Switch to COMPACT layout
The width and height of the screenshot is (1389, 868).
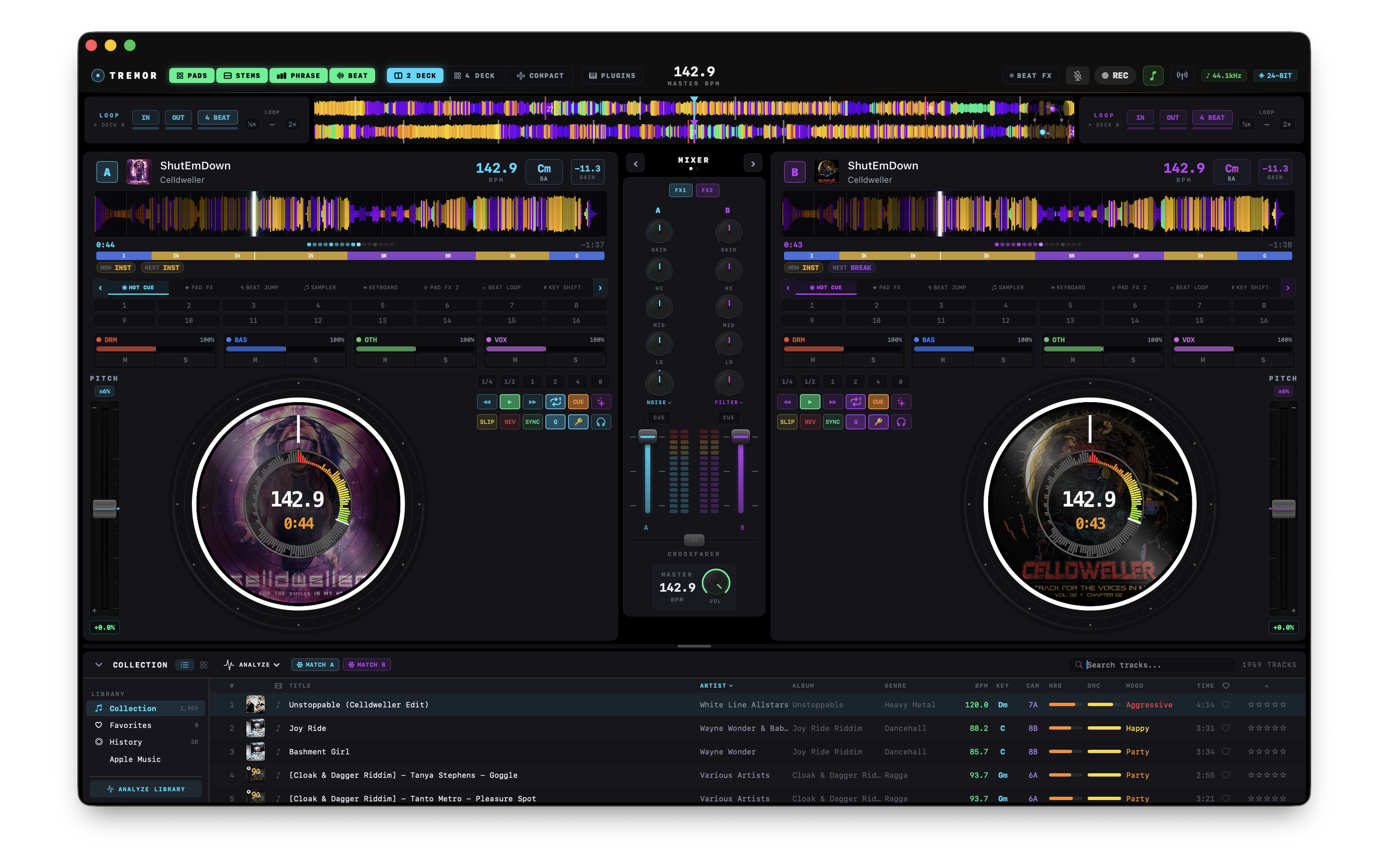(540, 75)
